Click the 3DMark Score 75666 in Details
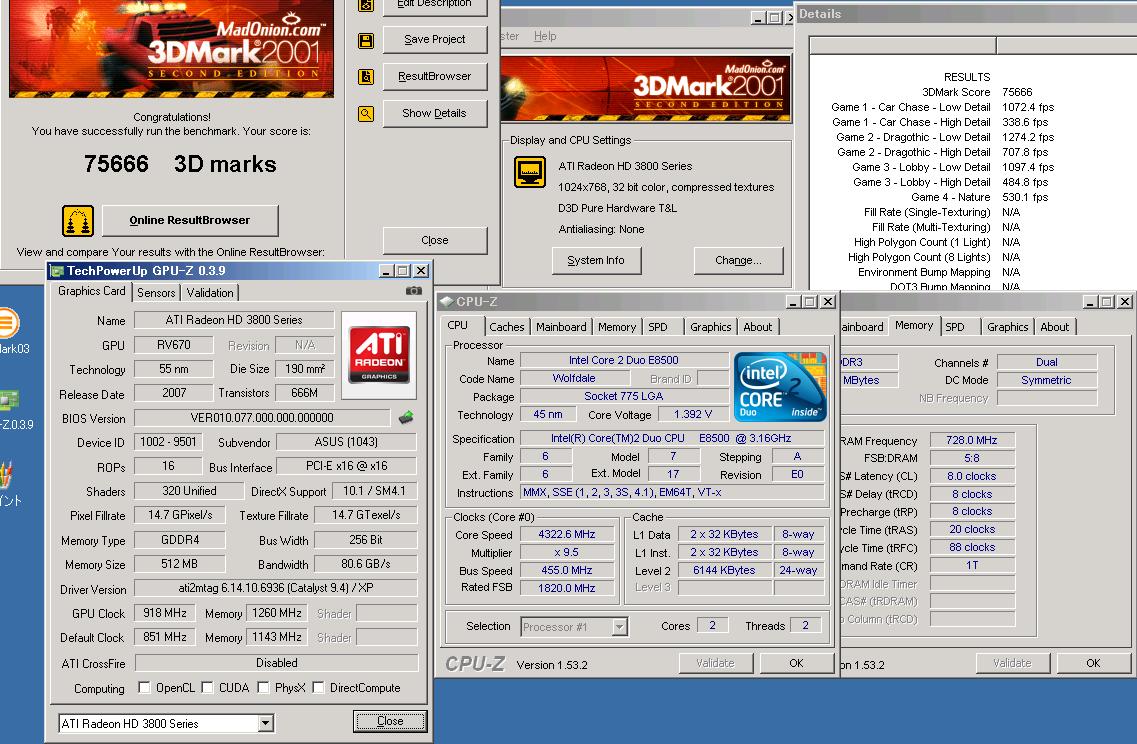The width and height of the screenshot is (1137, 744). [1017, 92]
